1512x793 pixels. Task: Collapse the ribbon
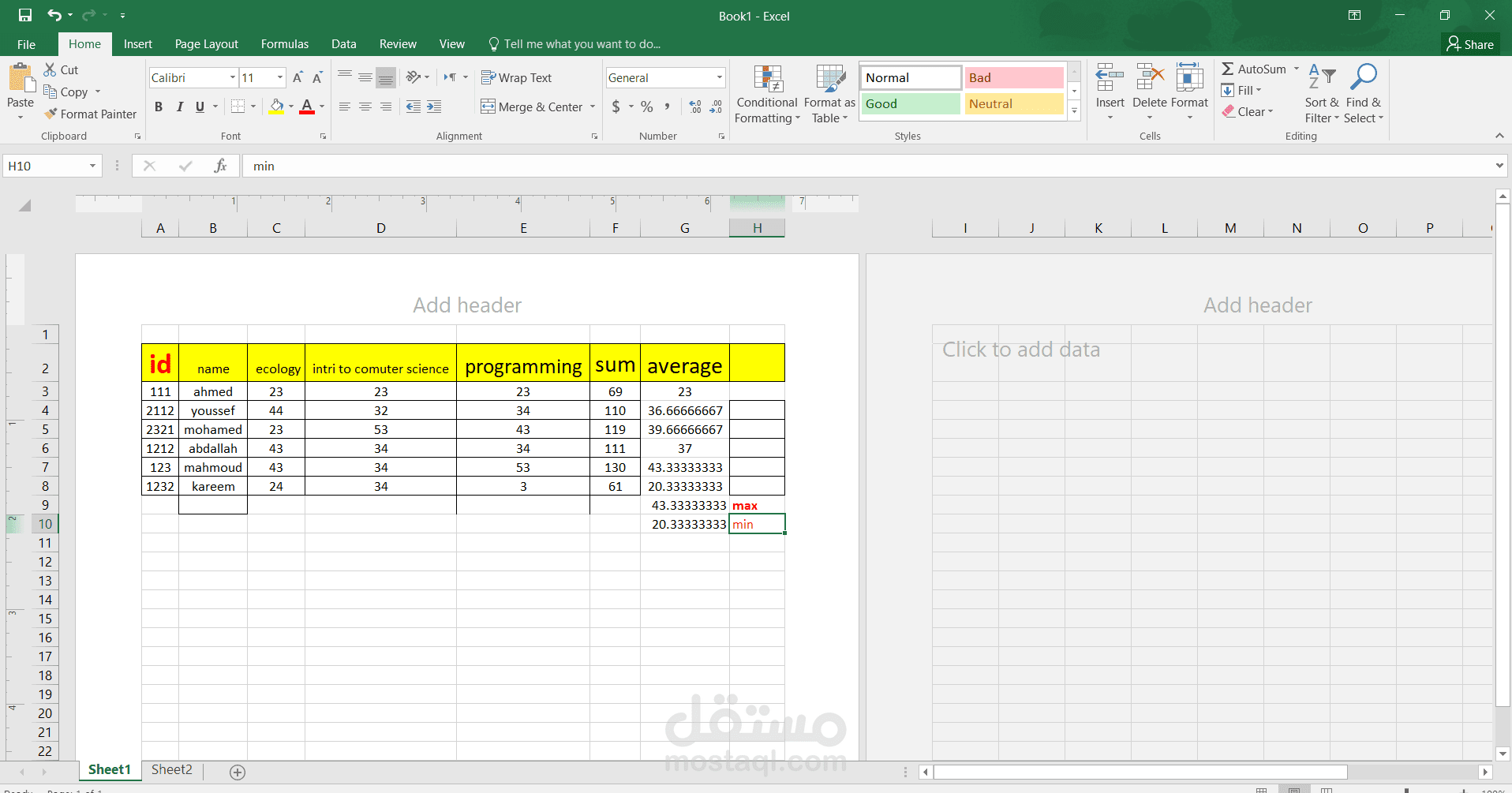tap(1499, 136)
